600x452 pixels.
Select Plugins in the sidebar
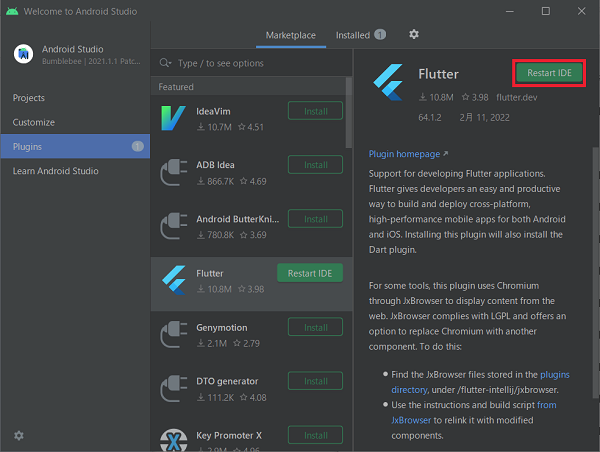[x=75, y=146]
